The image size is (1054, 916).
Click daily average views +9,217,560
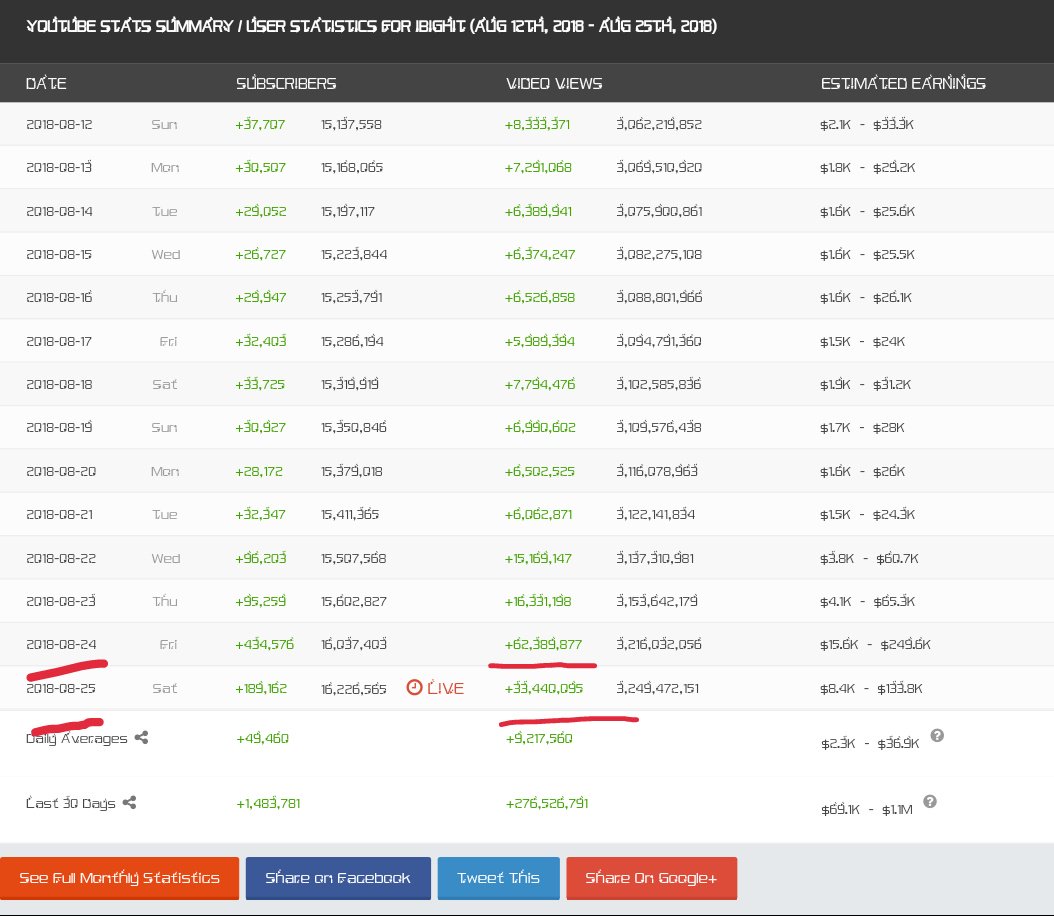[x=539, y=738]
